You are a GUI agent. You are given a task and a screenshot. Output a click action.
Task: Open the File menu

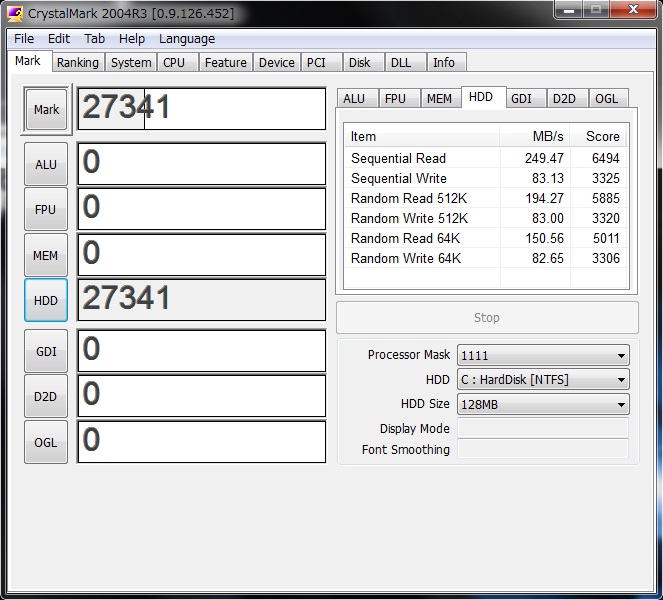24,38
